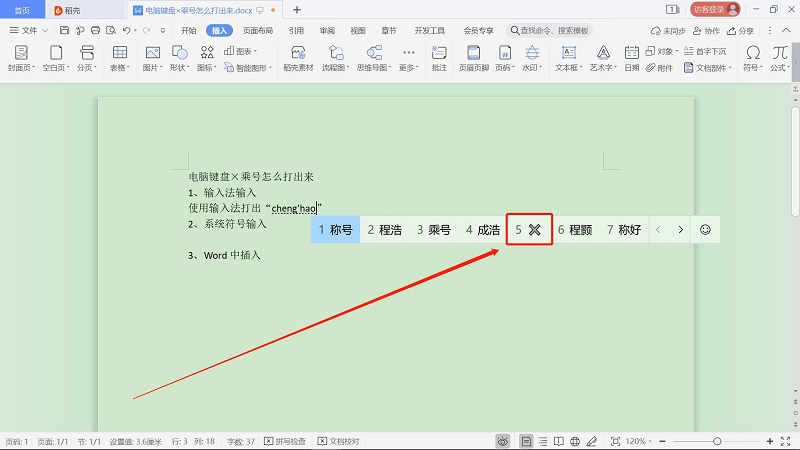Screen dimensions: 800x450
Task: Toggle 拼写检查 spell check in status bar
Action: tap(289, 441)
